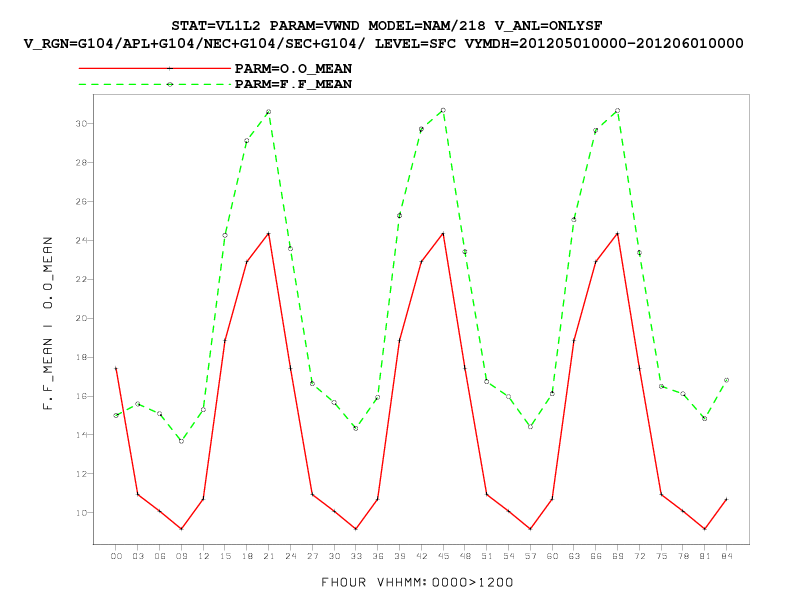Click x-axis tick label 48

pyautogui.click(x=465, y=556)
